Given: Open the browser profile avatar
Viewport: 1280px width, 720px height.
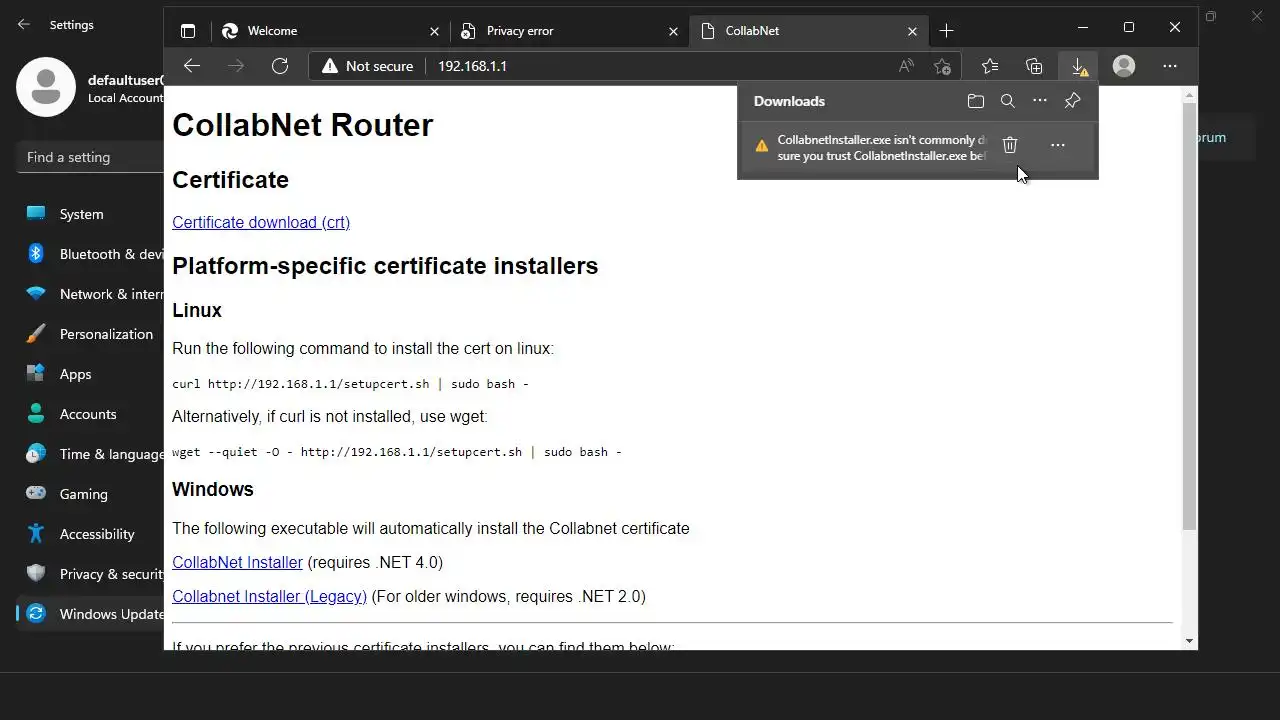Looking at the screenshot, I should click(x=1124, y=66).
